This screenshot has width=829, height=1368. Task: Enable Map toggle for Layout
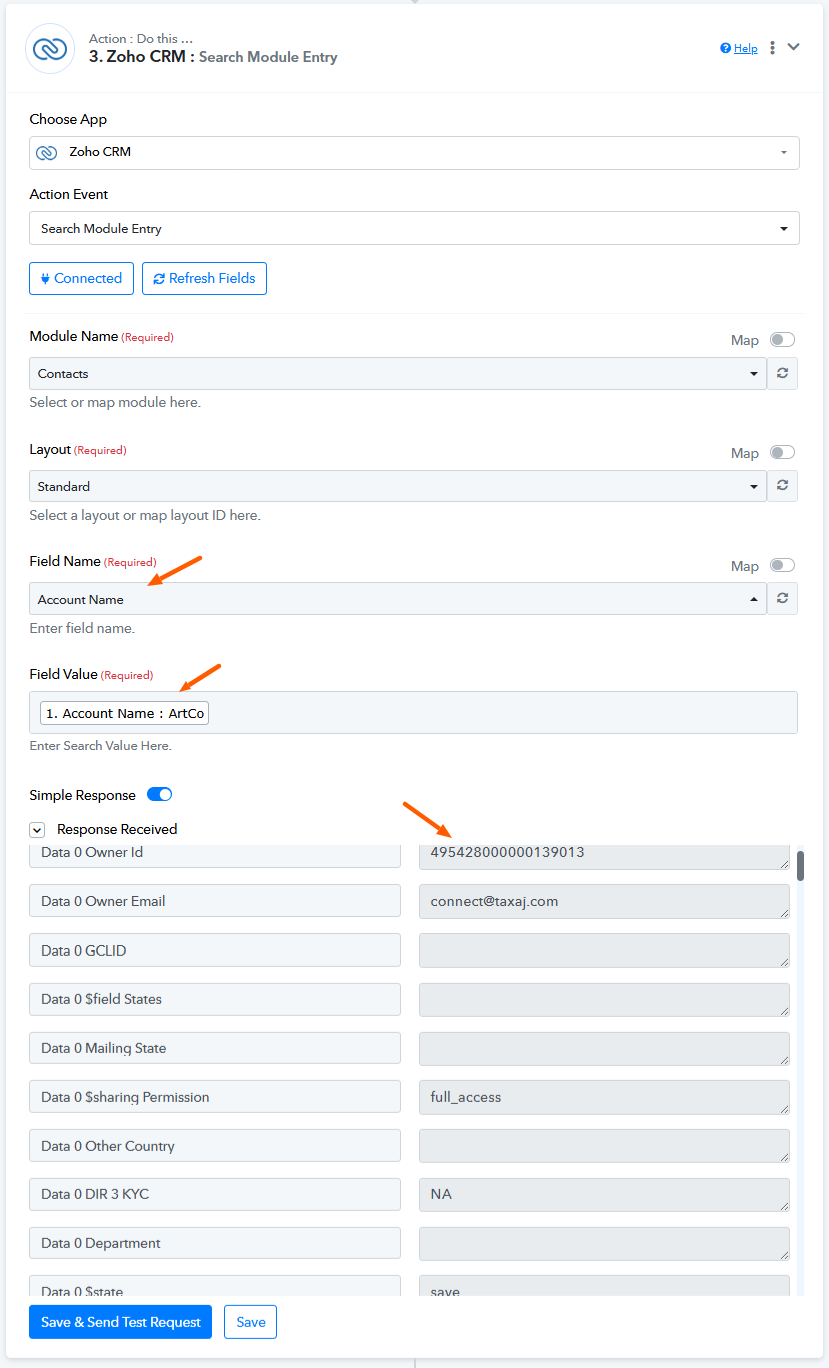click(x=782, y=453)
